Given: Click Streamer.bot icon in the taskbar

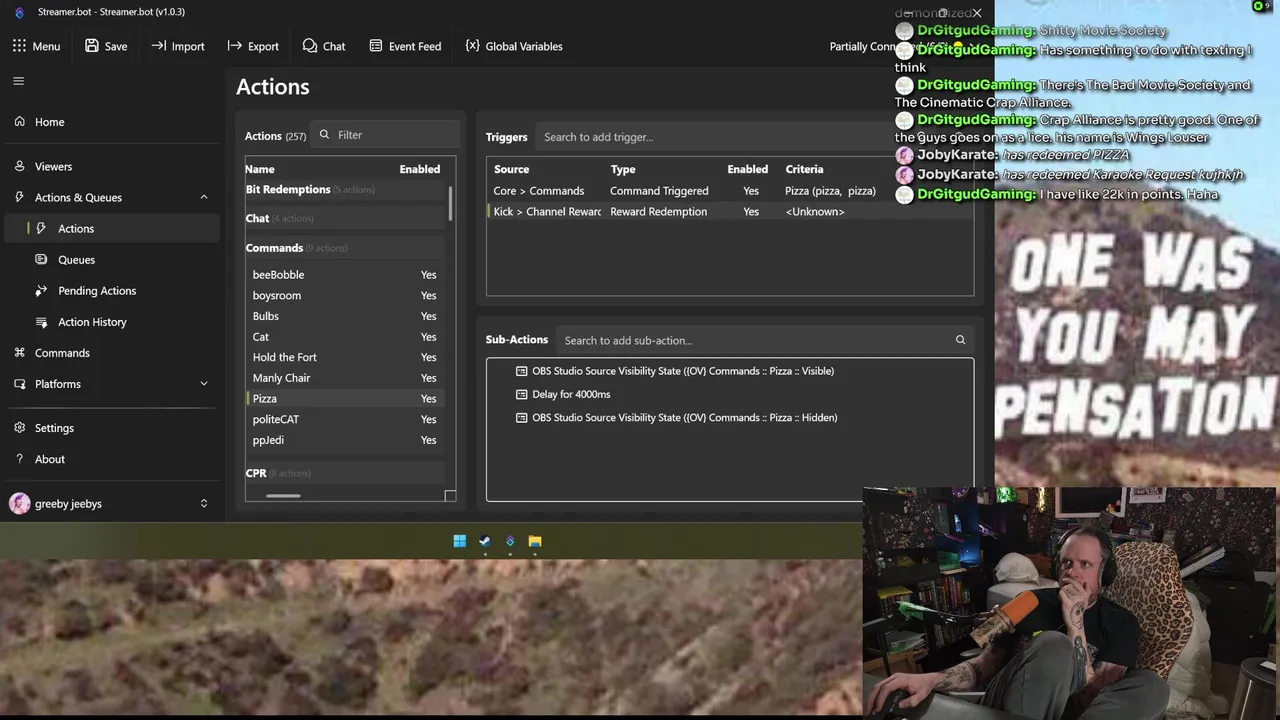Looking at the screenshot, I should (x=510, y=541).
